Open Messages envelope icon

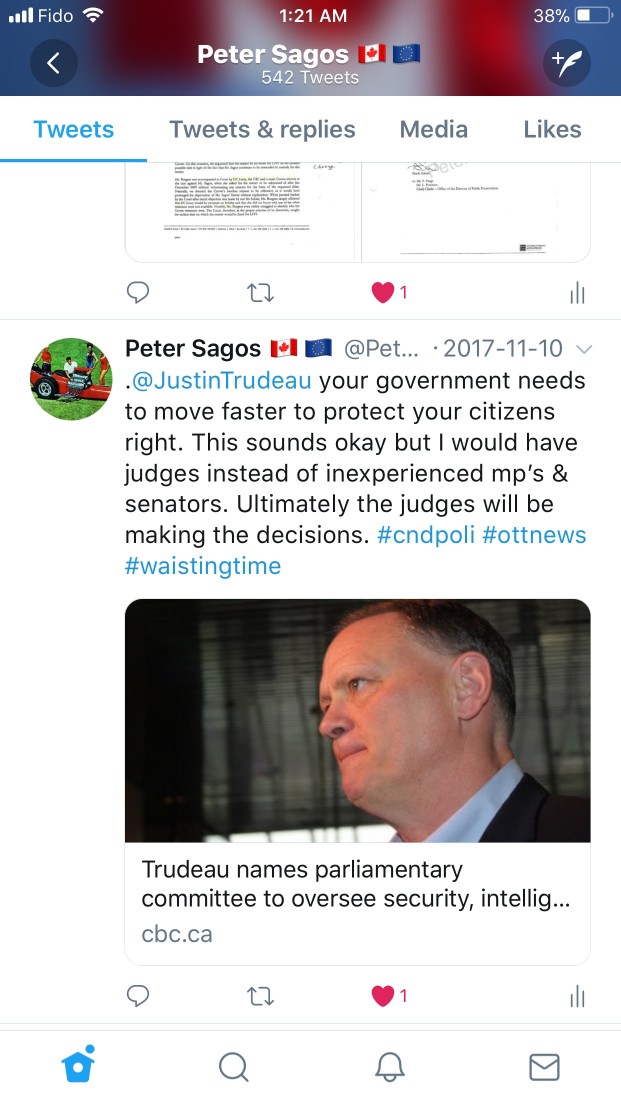click(544, 1067)
